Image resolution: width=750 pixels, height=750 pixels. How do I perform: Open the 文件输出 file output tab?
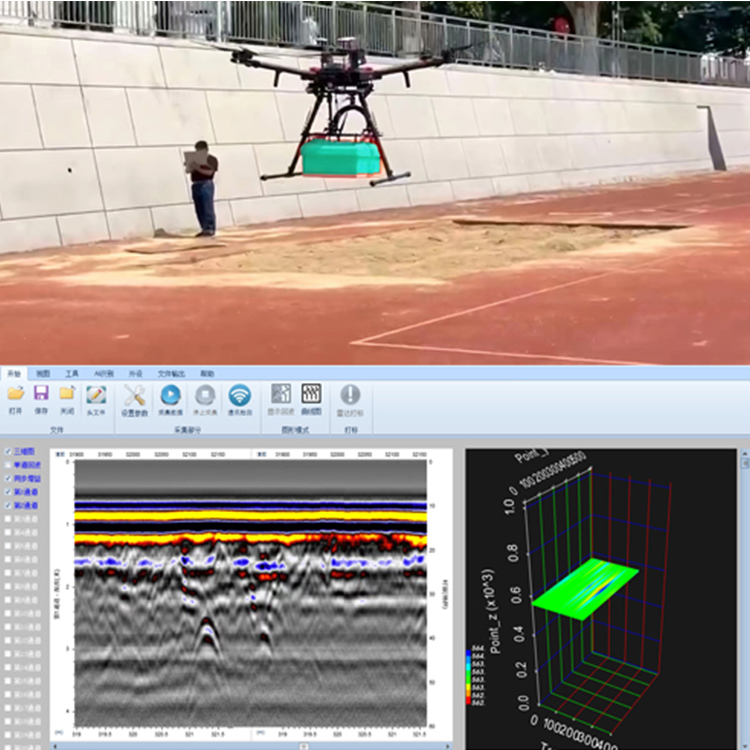tap(171, 372)
